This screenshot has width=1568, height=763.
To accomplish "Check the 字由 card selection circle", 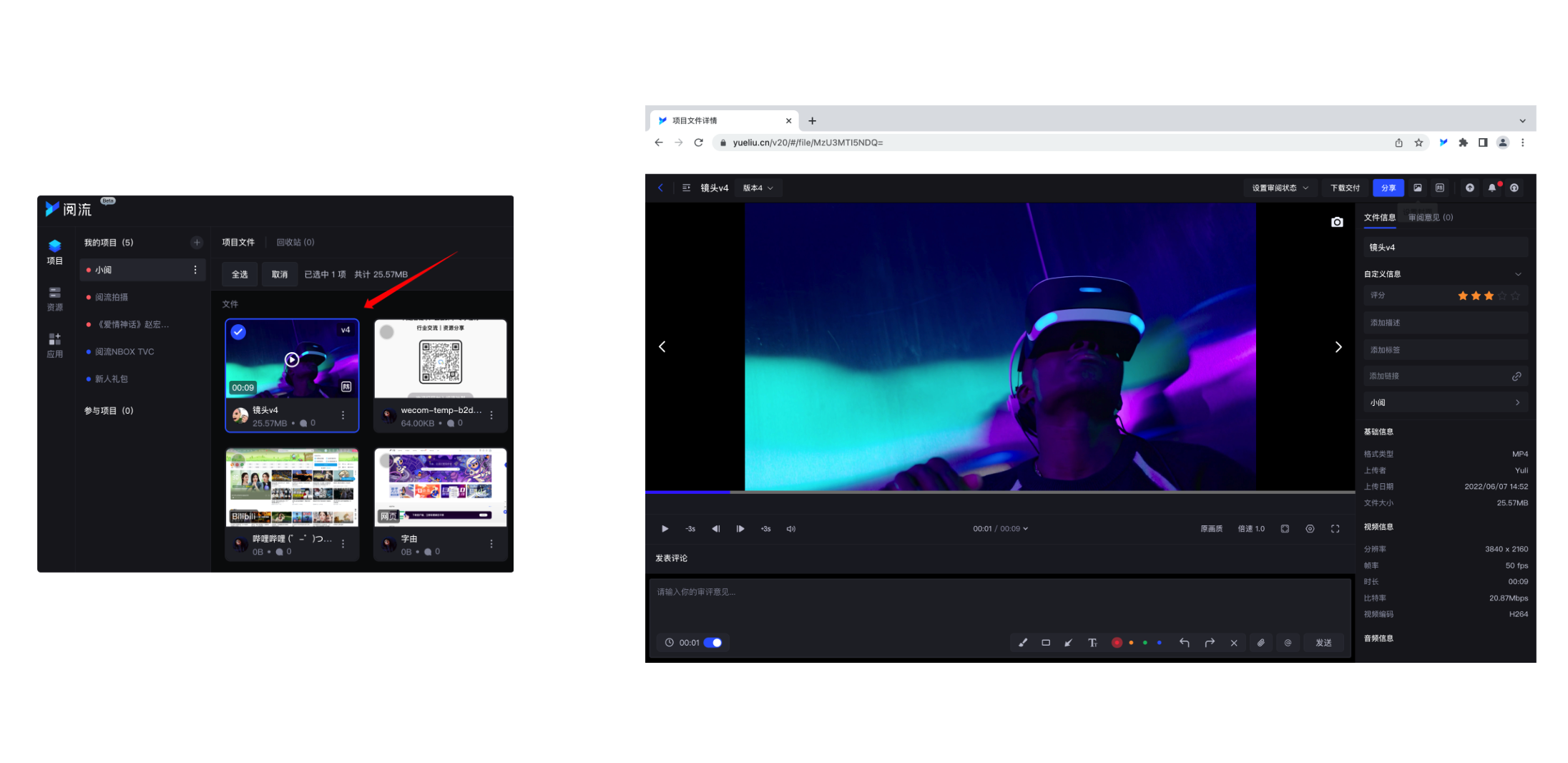I will 387,460.
